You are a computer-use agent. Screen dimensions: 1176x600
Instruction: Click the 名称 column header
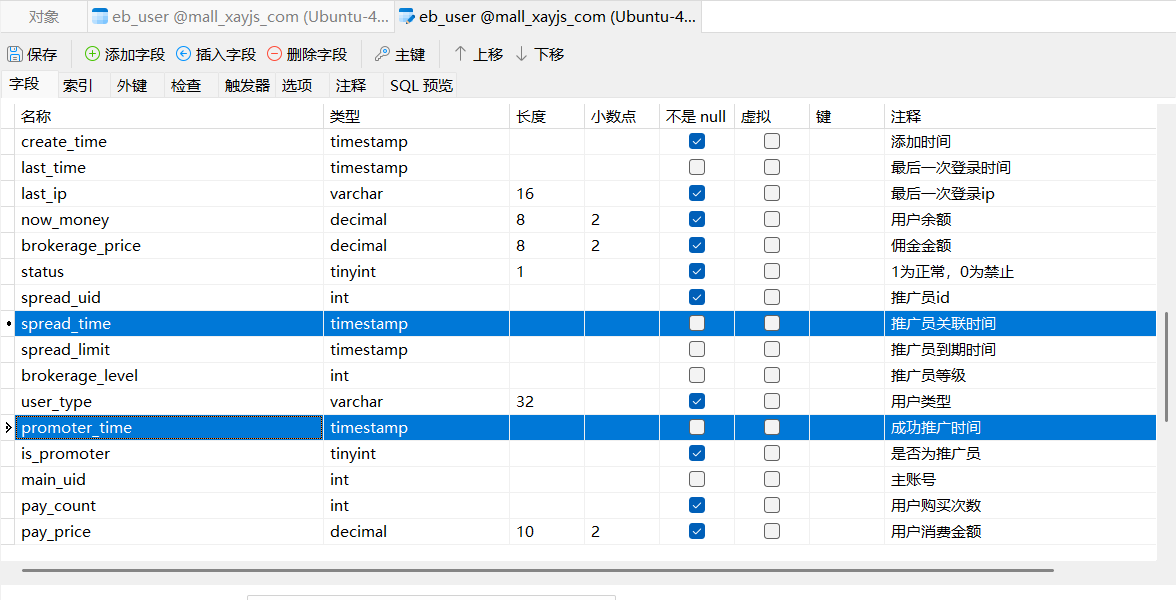169,116
